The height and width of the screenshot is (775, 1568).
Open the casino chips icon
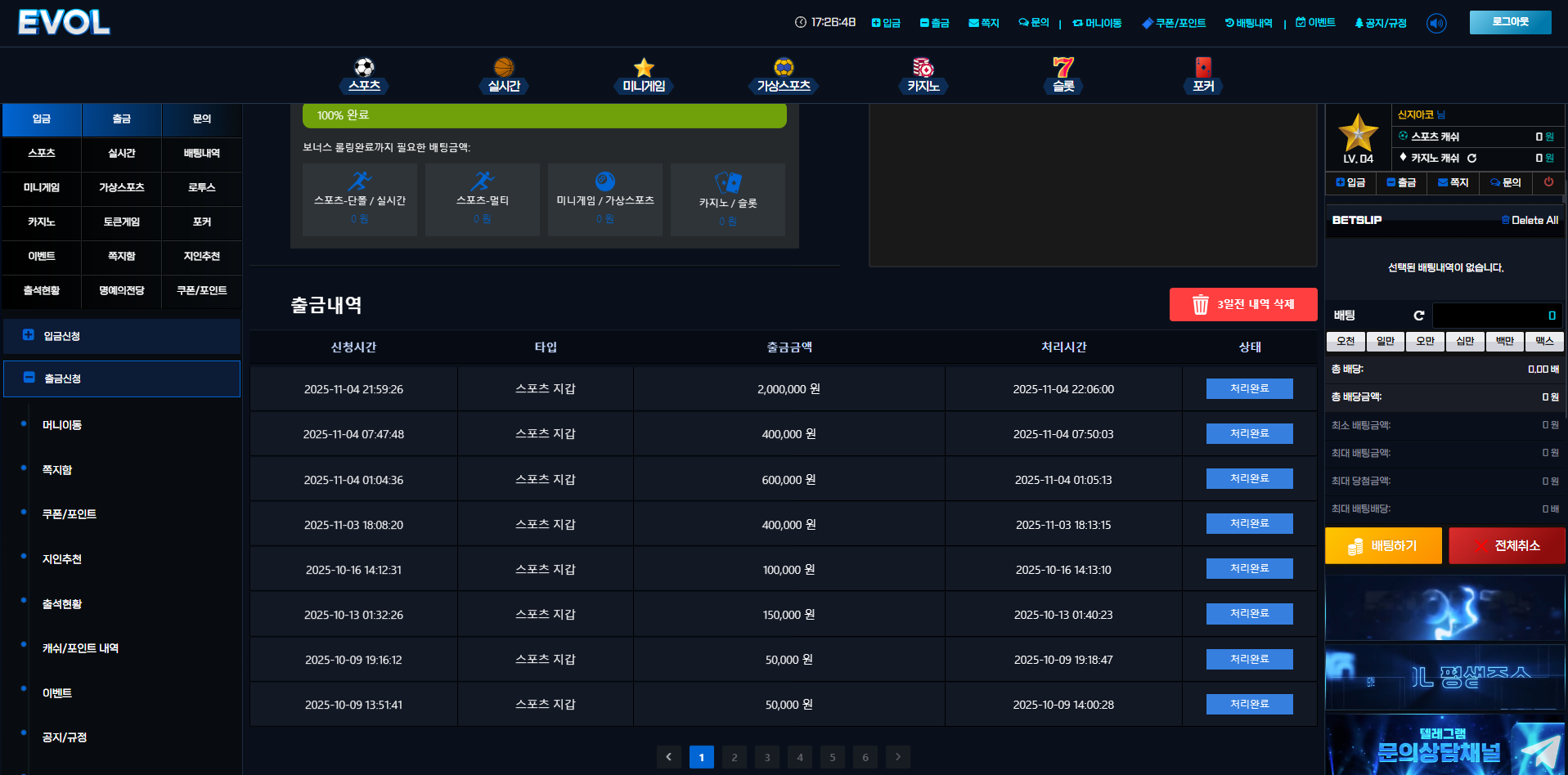pos(923,68)
